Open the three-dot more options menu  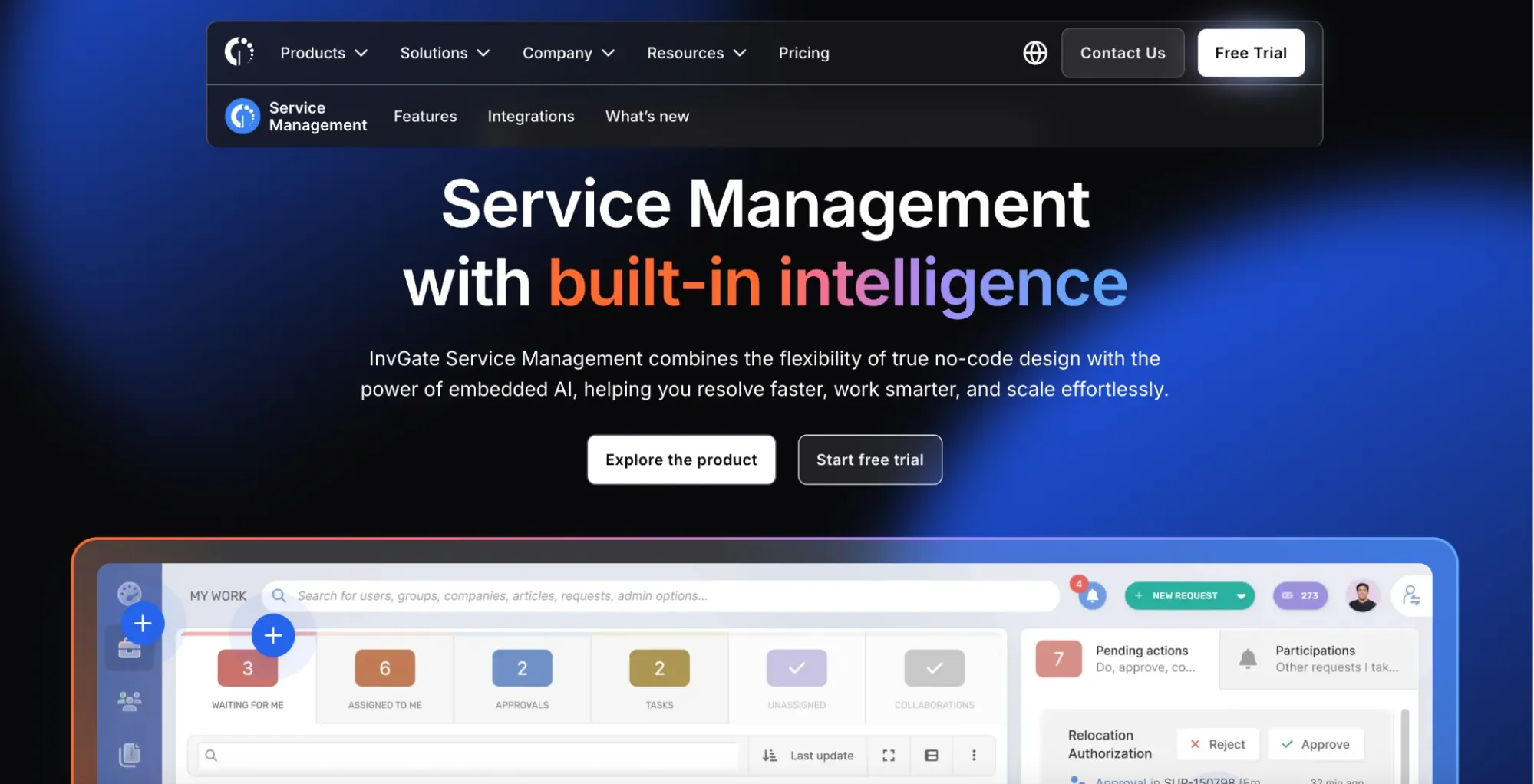coord(974,756)
